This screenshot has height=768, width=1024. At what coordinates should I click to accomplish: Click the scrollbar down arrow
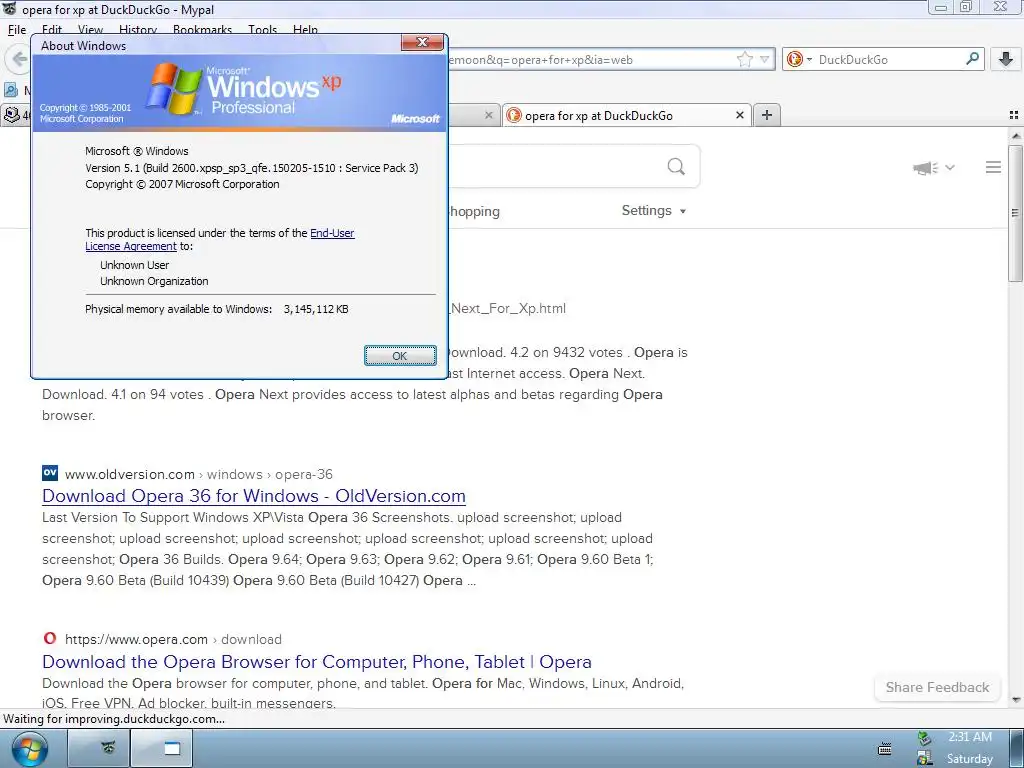(x=1016, y=700)
